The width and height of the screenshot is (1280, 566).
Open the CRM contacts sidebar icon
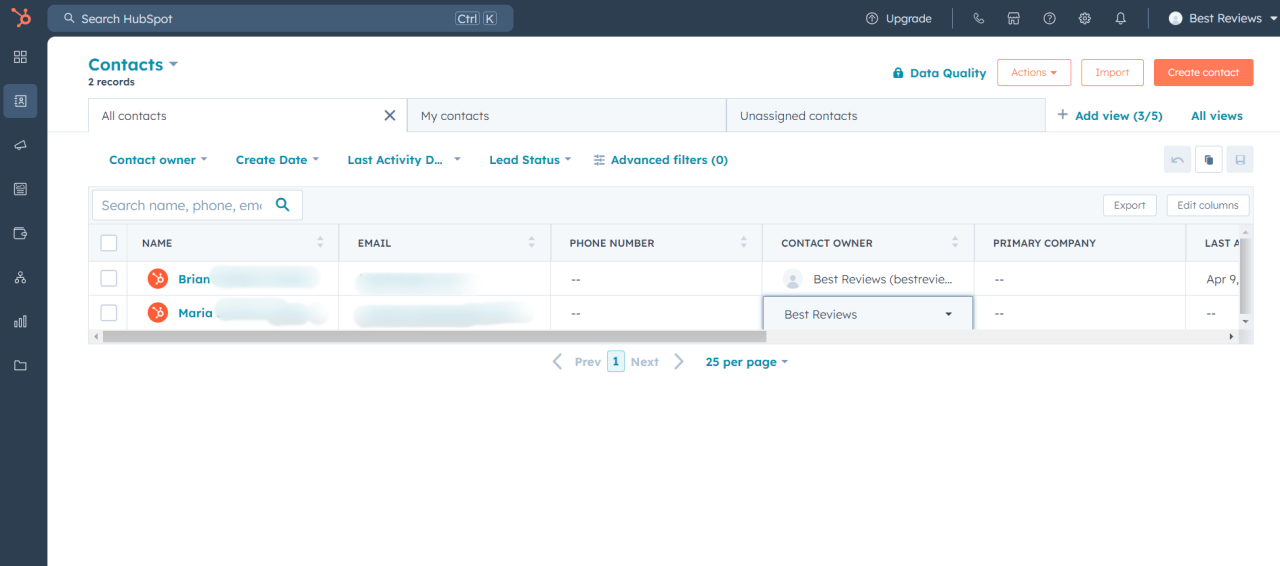20,101
